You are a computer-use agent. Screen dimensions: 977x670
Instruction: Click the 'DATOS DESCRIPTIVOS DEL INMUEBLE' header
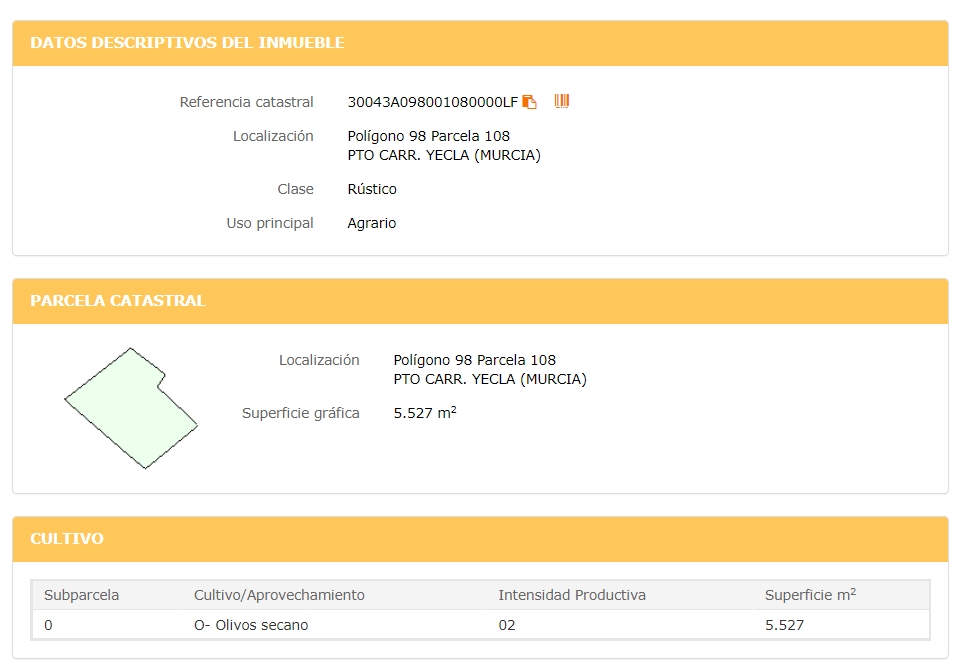click(x=187, y=43)
